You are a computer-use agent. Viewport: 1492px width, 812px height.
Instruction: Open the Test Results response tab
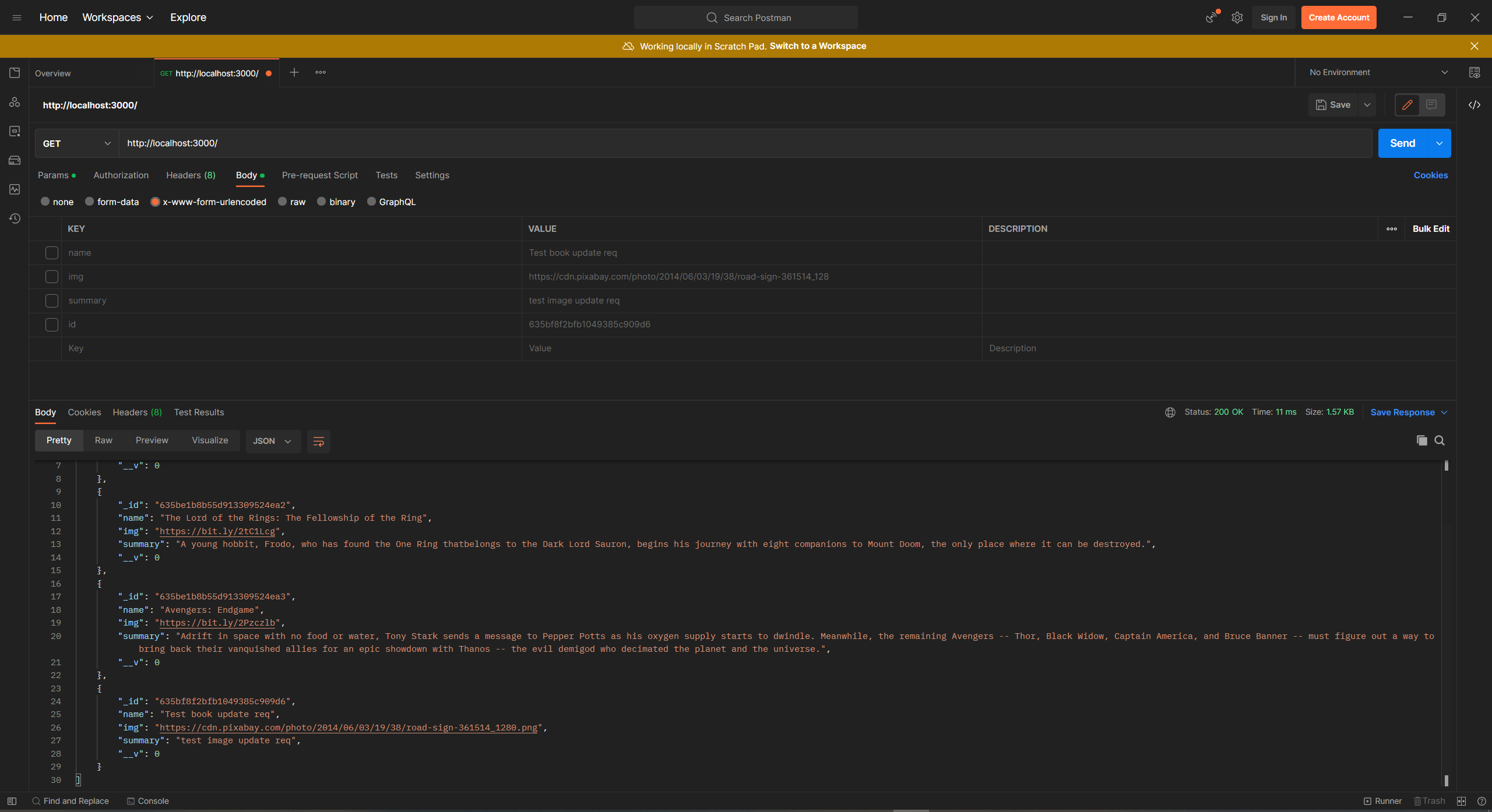(x=199, y=412)
